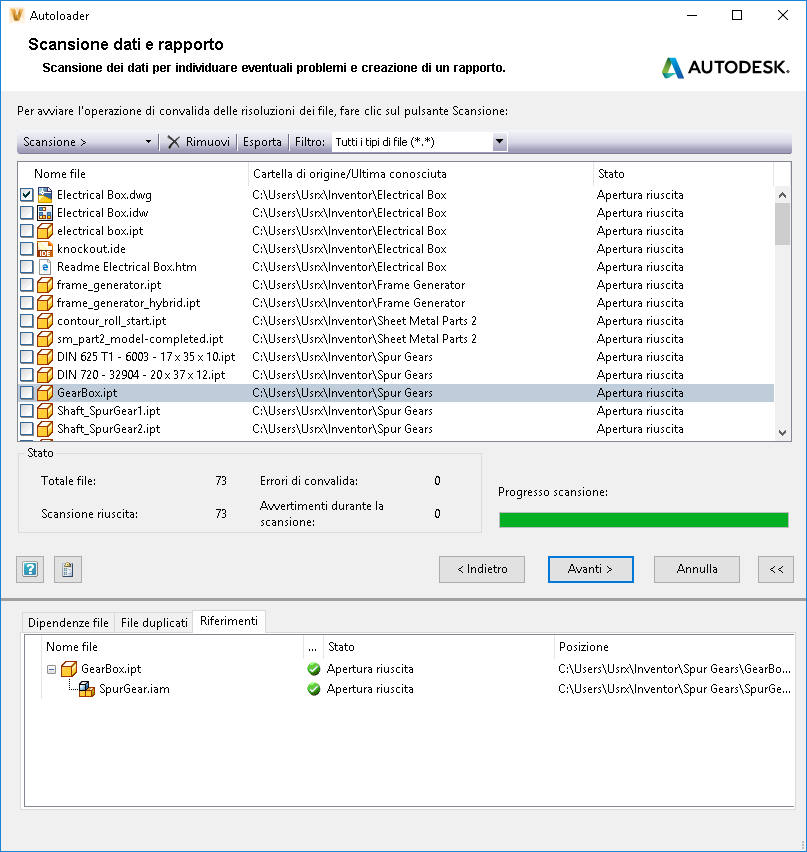Click the contour_roll_start.ipt part icon
Viewport: 807px width, 852px height.
coord(45,321)
